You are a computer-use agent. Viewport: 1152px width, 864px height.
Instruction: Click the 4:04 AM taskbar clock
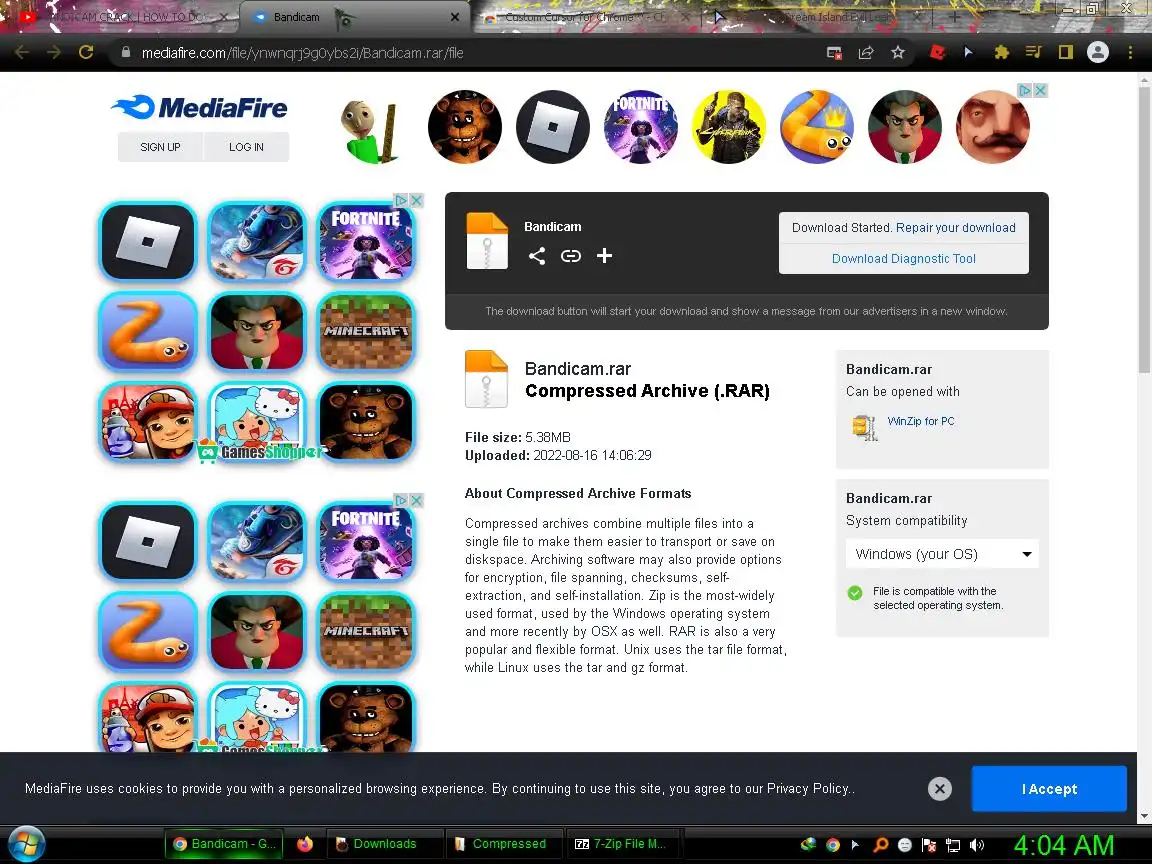click(1064, 845)
